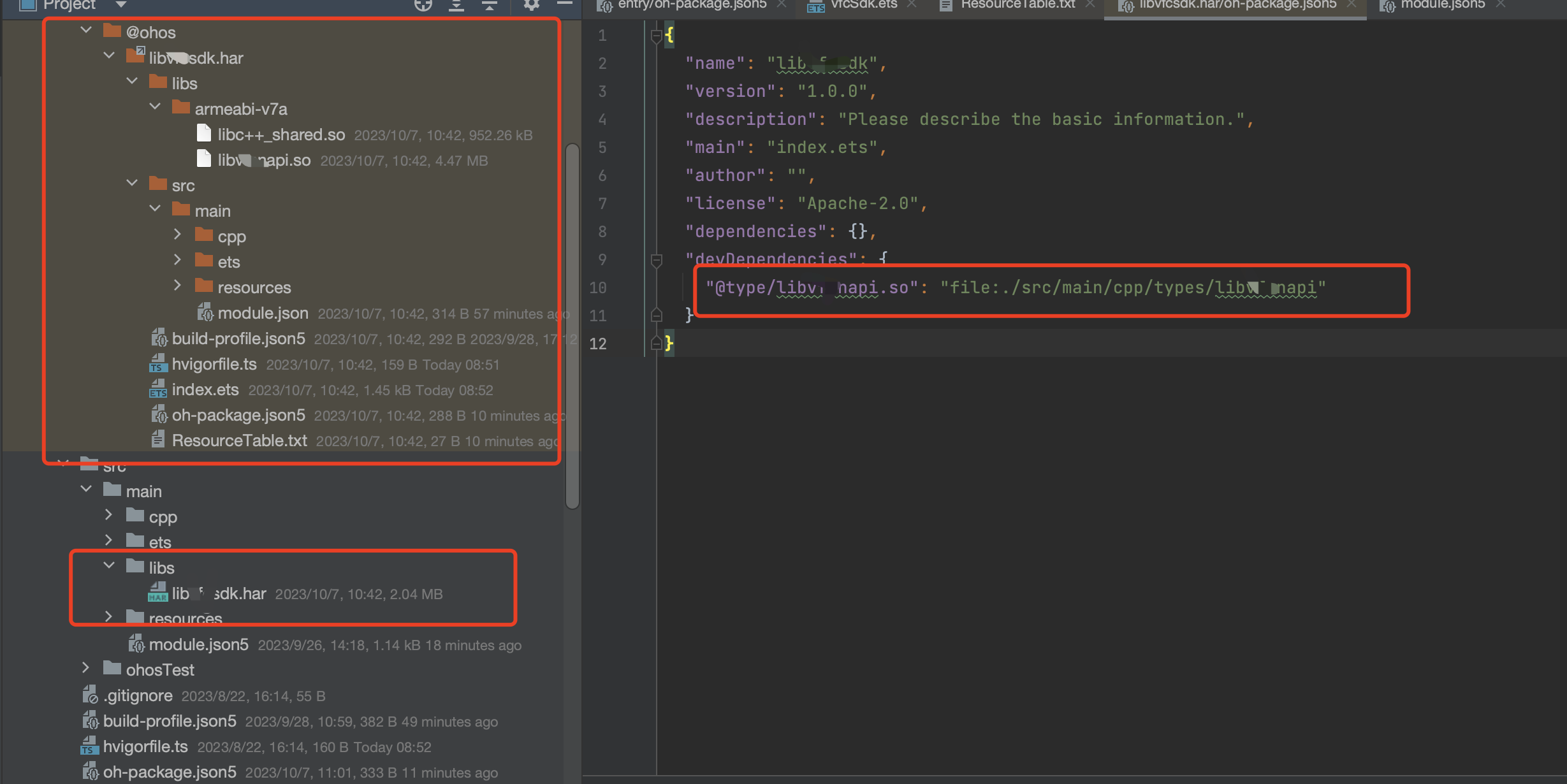Close the vfcSdk.ets tab
This screenshot has height=784, width=1567.
point(912,4)
